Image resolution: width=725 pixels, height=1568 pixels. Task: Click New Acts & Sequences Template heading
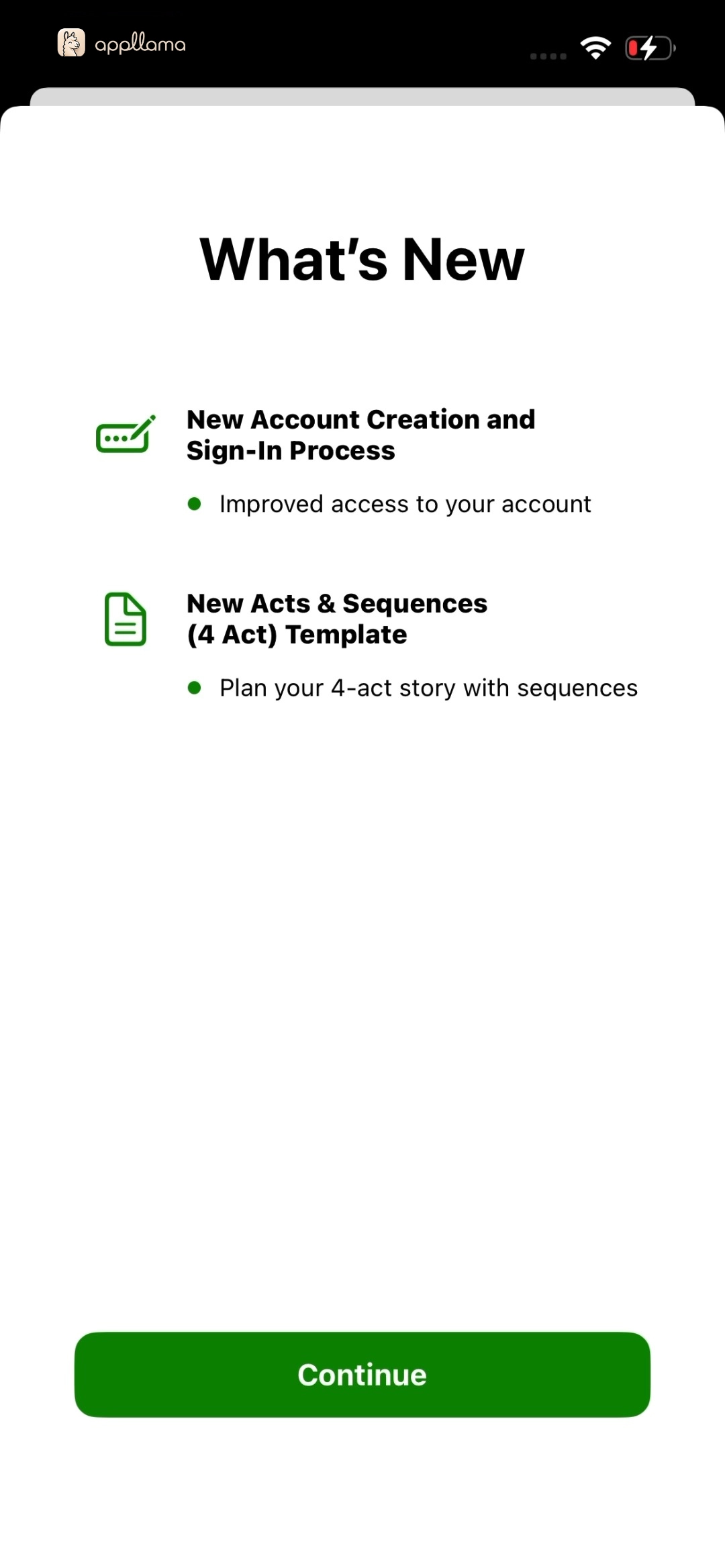[337, 619]
